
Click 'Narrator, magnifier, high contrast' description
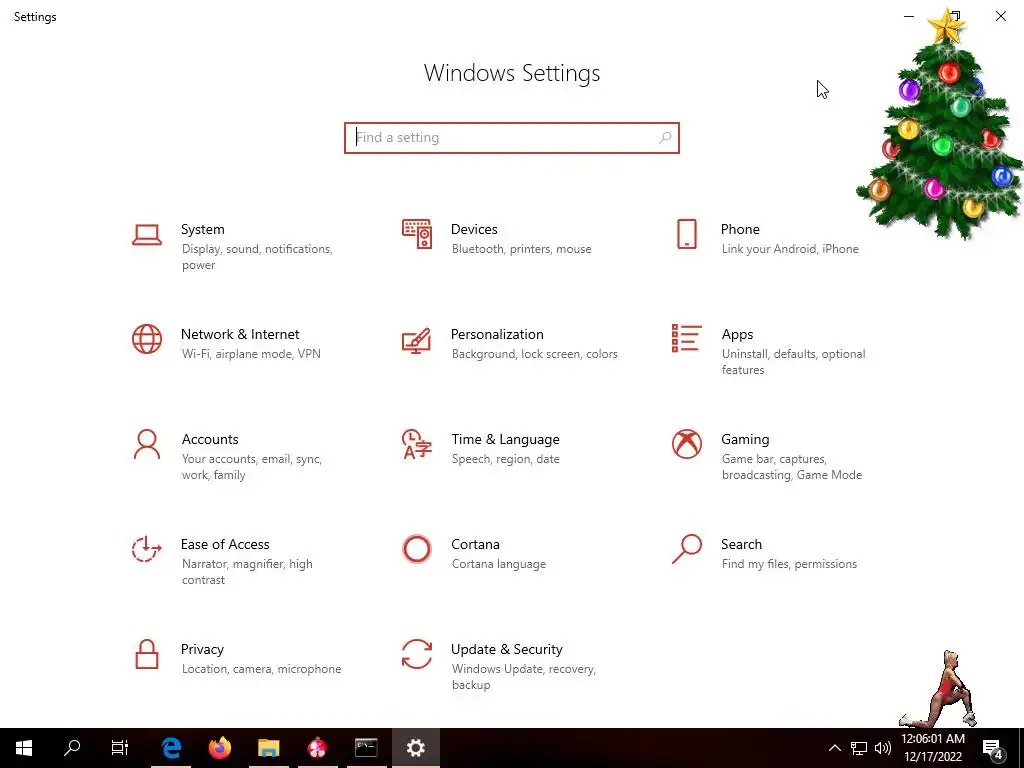[247, 572]
